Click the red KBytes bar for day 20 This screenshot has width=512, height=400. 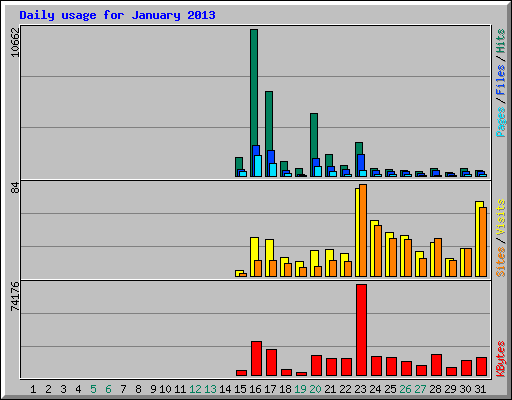[316, 365]
